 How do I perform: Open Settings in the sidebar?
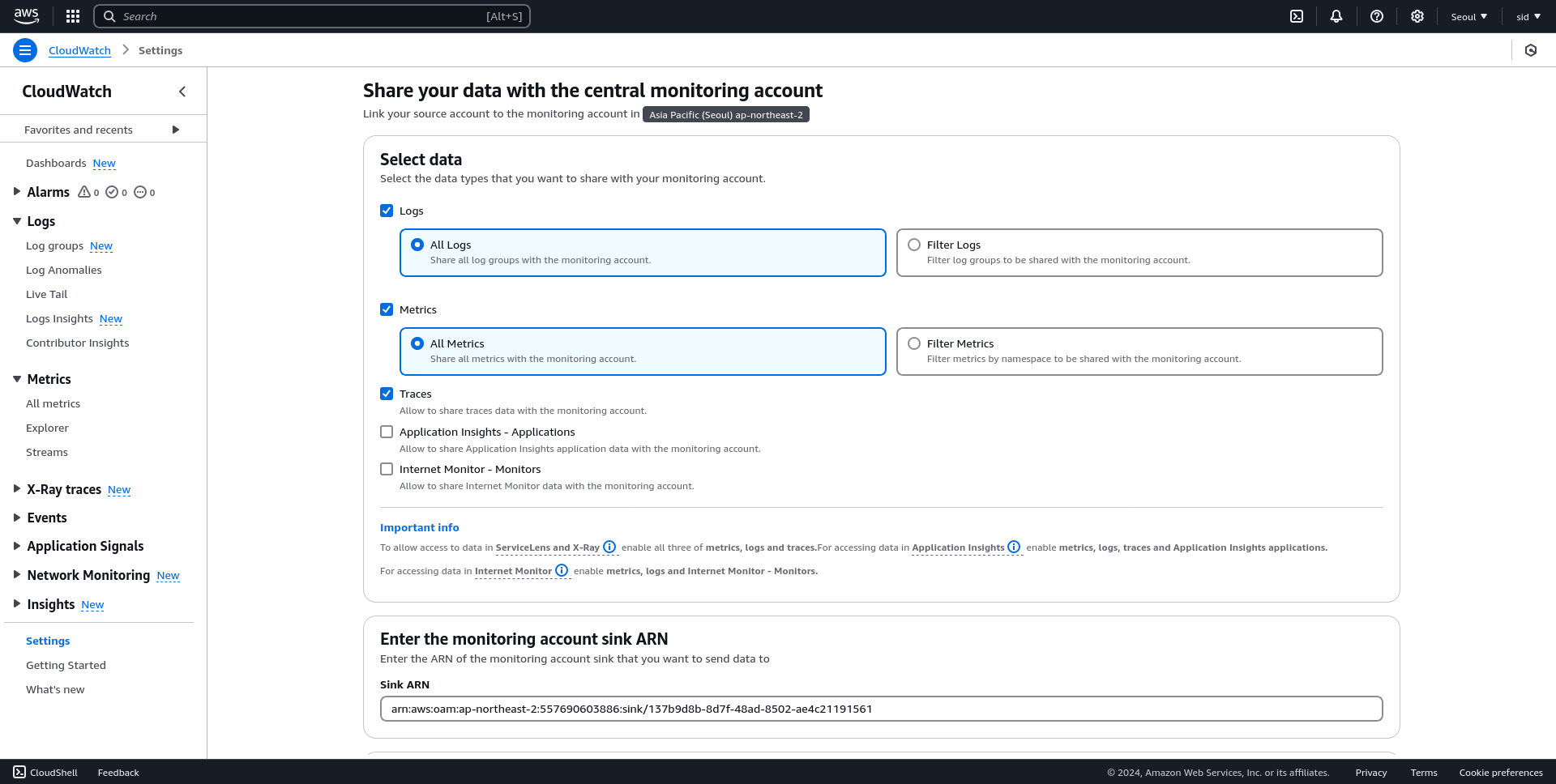48,641
